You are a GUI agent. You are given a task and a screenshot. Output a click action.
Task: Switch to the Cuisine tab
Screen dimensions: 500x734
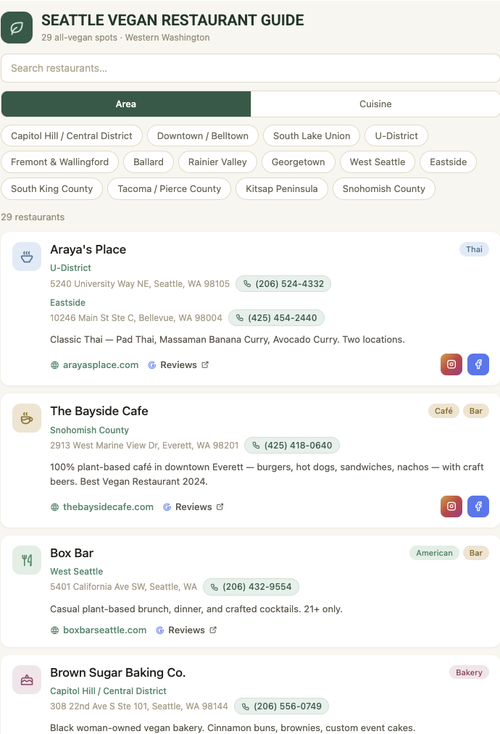pyautogui.click(x=375, y=104)
